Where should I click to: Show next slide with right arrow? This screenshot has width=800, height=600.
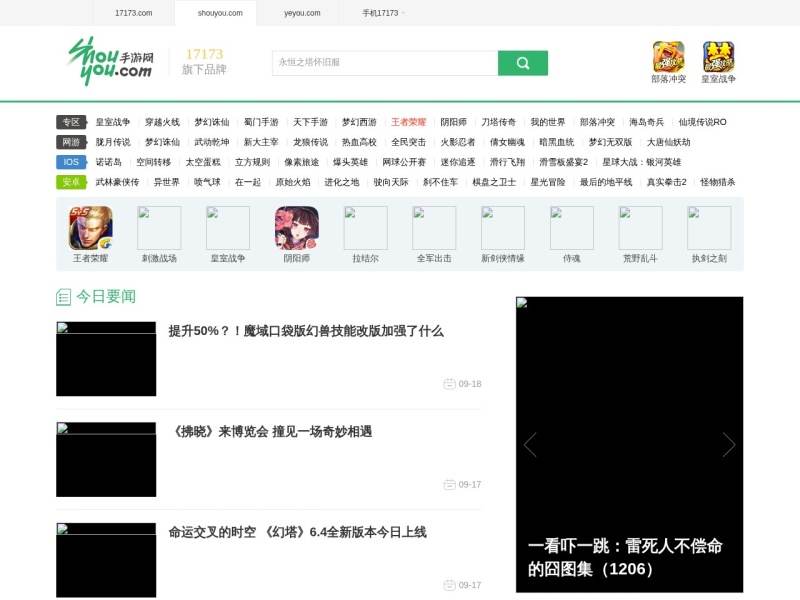coord(729,444)
